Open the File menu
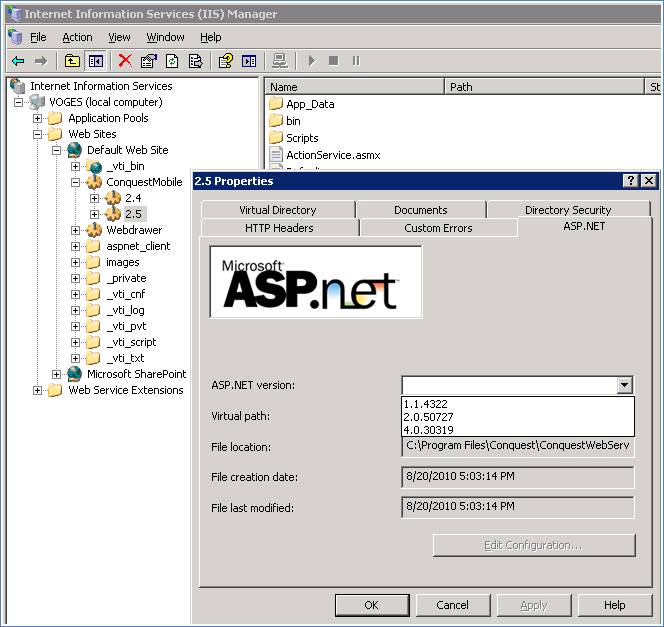Viewport: 664px width, 627px height. coord(38,37)
